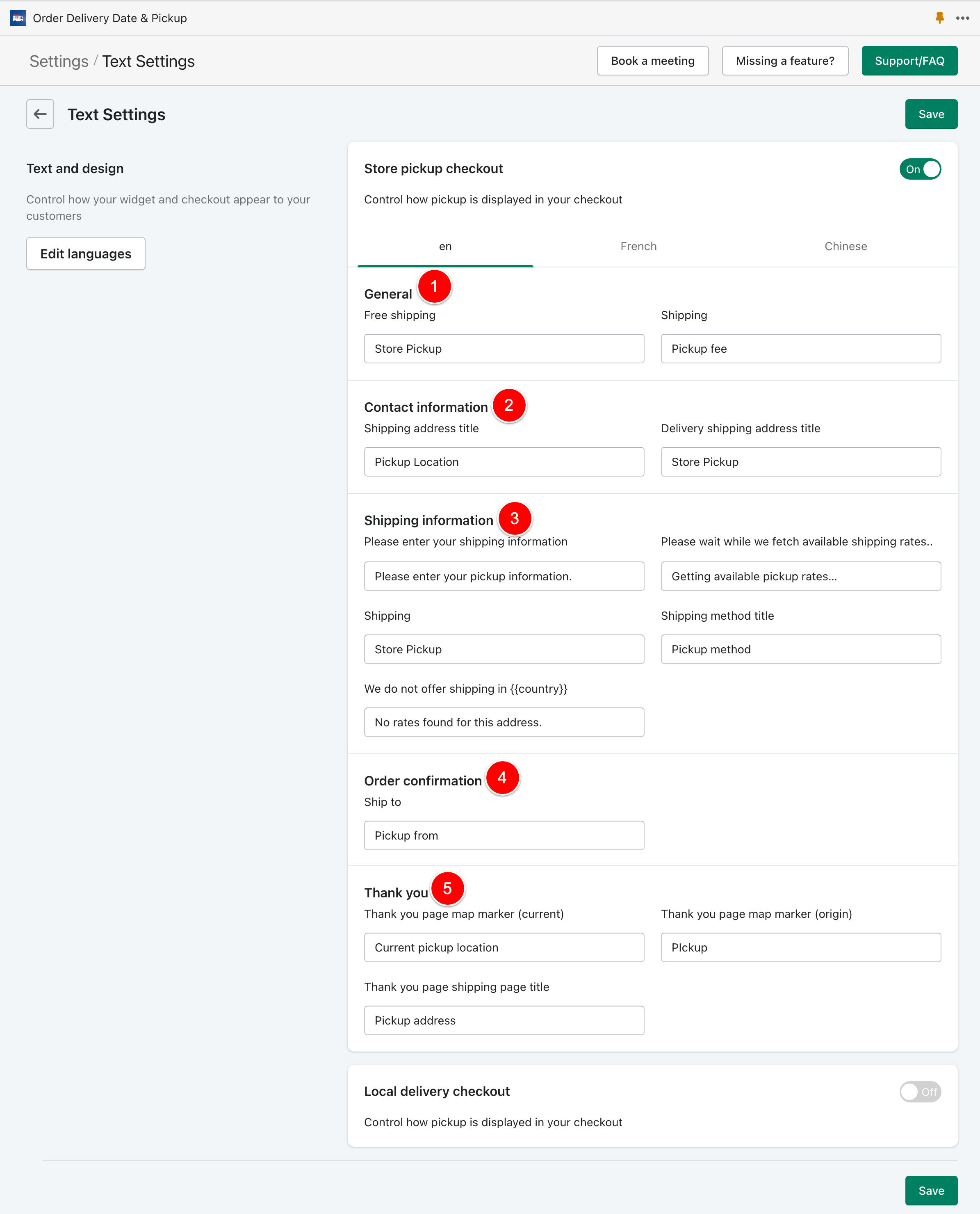This screenshot has width=980, height=1214.
Task: Click the Settings breadcrumb link
Action: (59, 62)
